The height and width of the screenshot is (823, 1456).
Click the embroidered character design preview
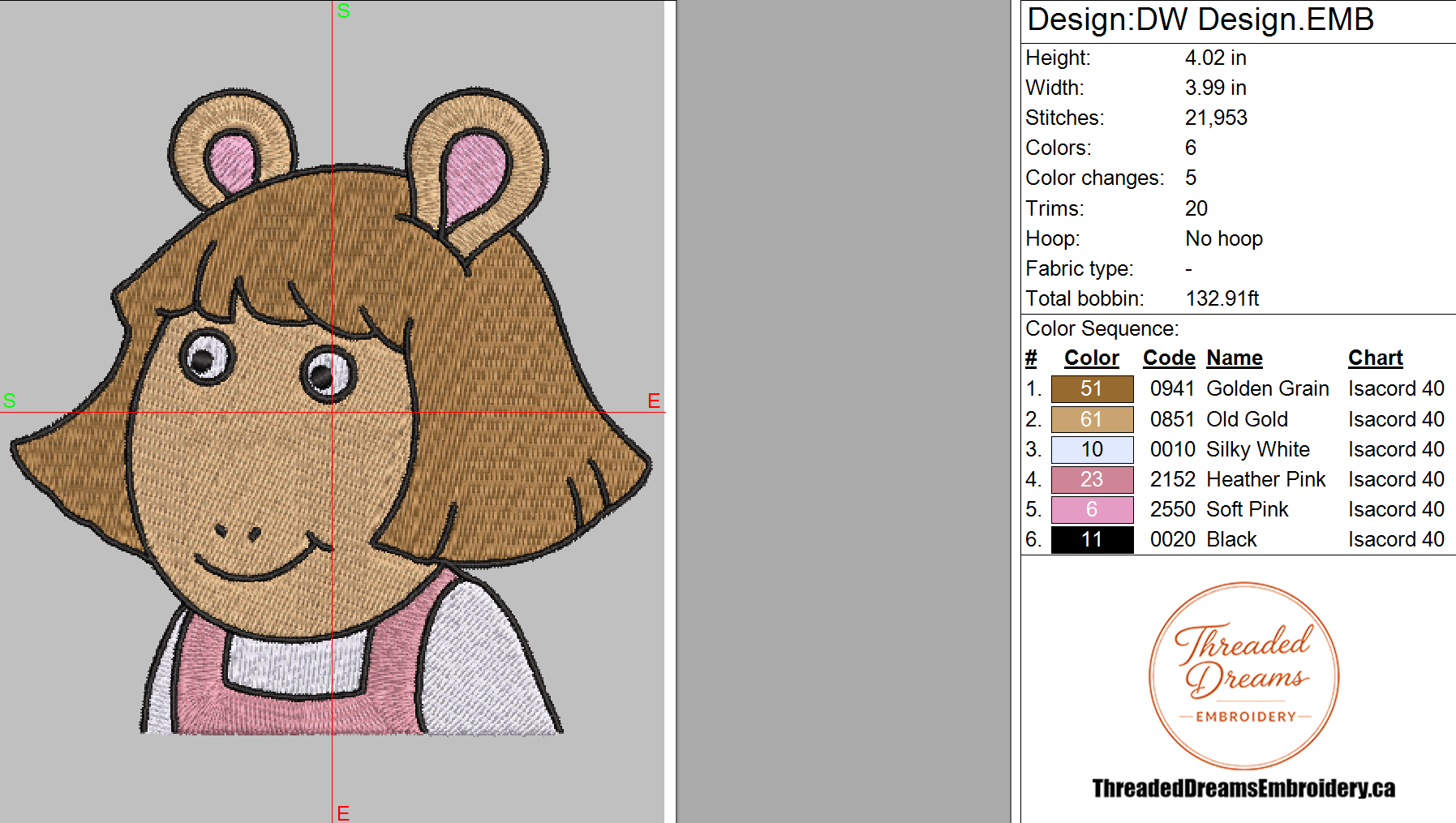click(x=331, y=411)
